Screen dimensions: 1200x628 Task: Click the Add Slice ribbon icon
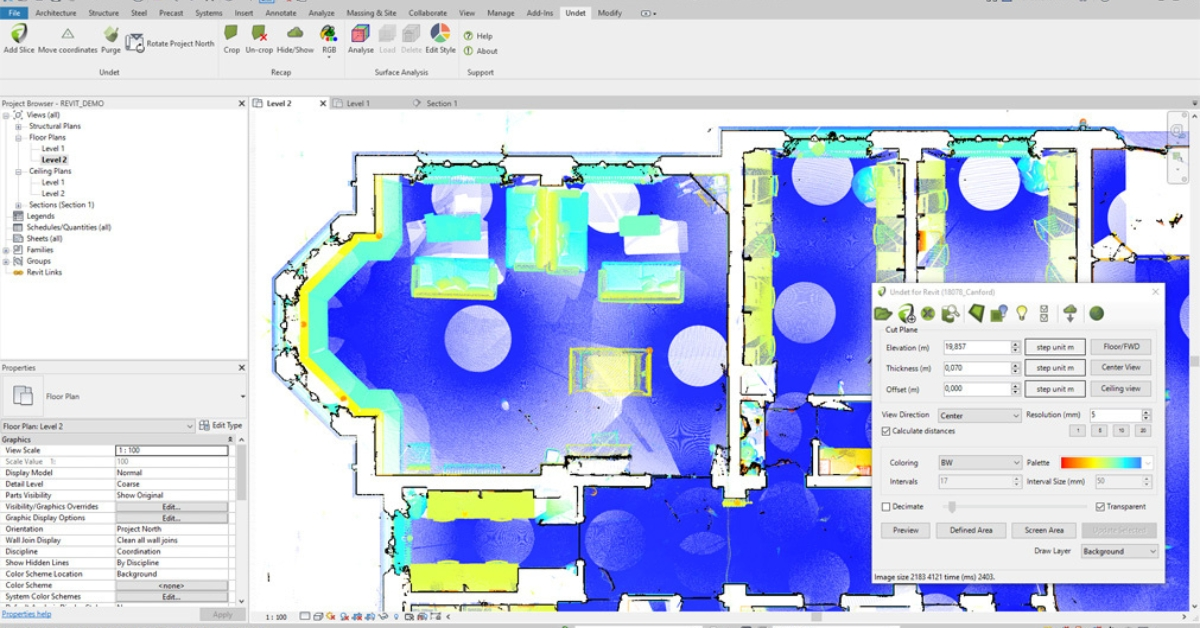18,34
